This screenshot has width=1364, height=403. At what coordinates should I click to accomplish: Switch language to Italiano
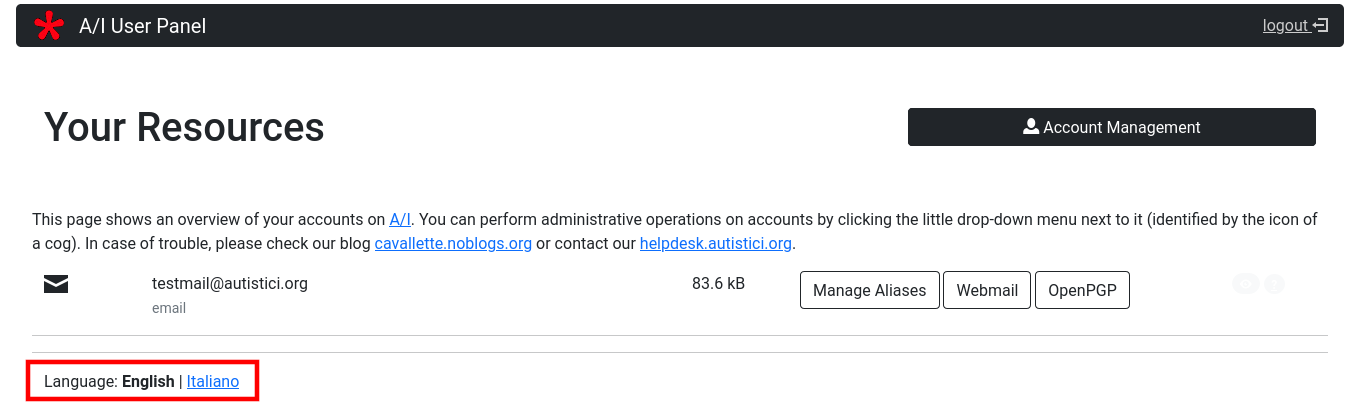(x=213, y=381)
